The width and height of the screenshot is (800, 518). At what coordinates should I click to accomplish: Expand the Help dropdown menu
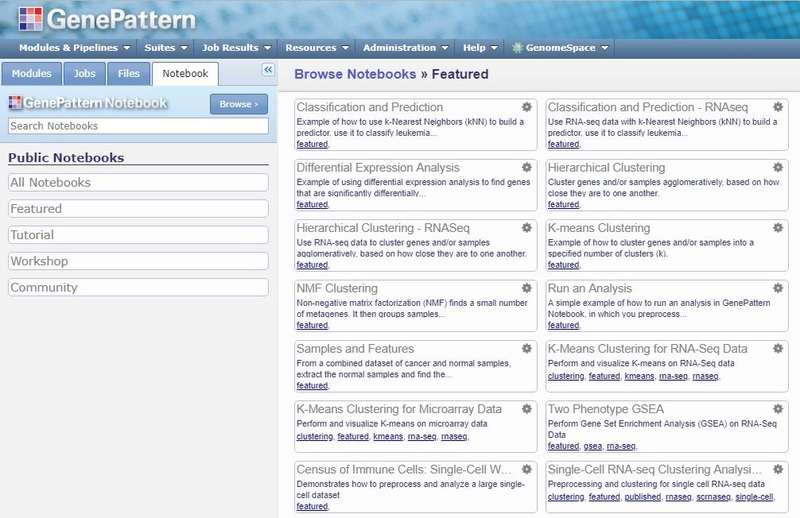coord(480,48)
